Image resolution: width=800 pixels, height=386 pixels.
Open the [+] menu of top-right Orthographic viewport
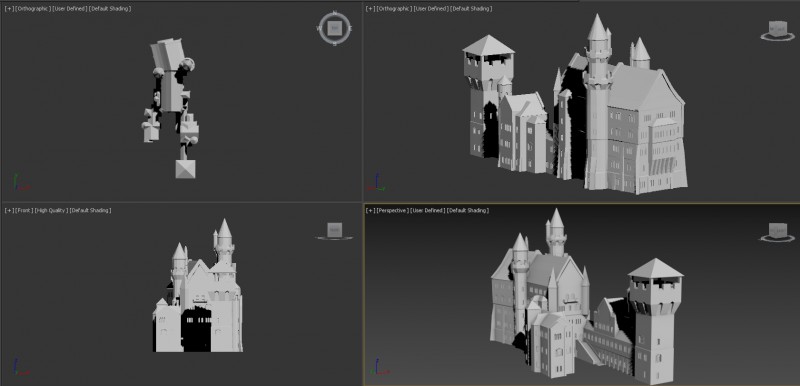point(371,9)
